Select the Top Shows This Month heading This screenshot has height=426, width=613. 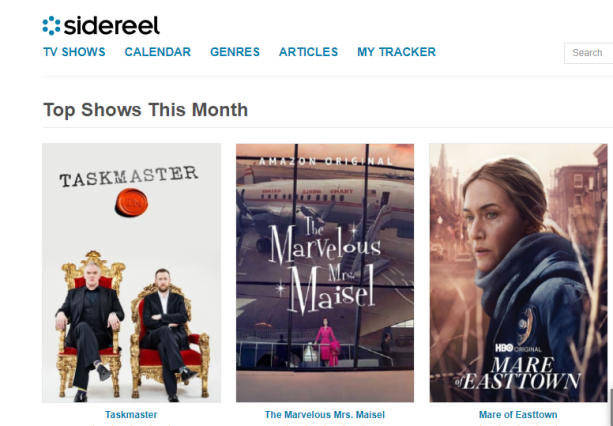(145, 109)
